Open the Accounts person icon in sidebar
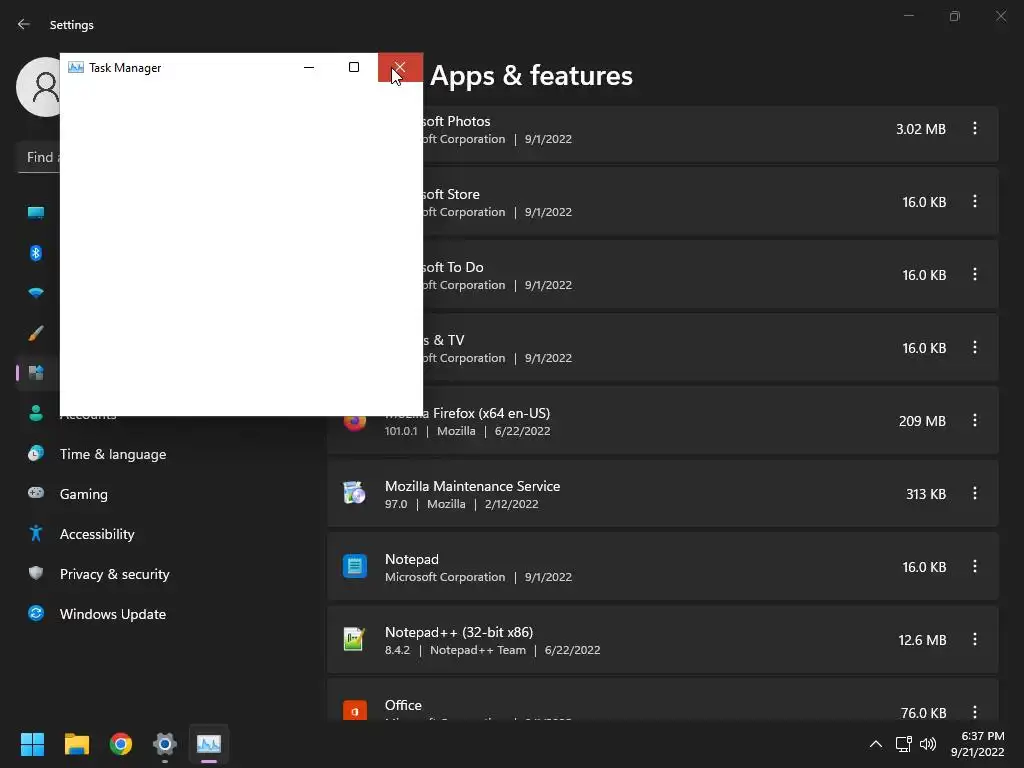The image size is (1024, 768). 36,413
